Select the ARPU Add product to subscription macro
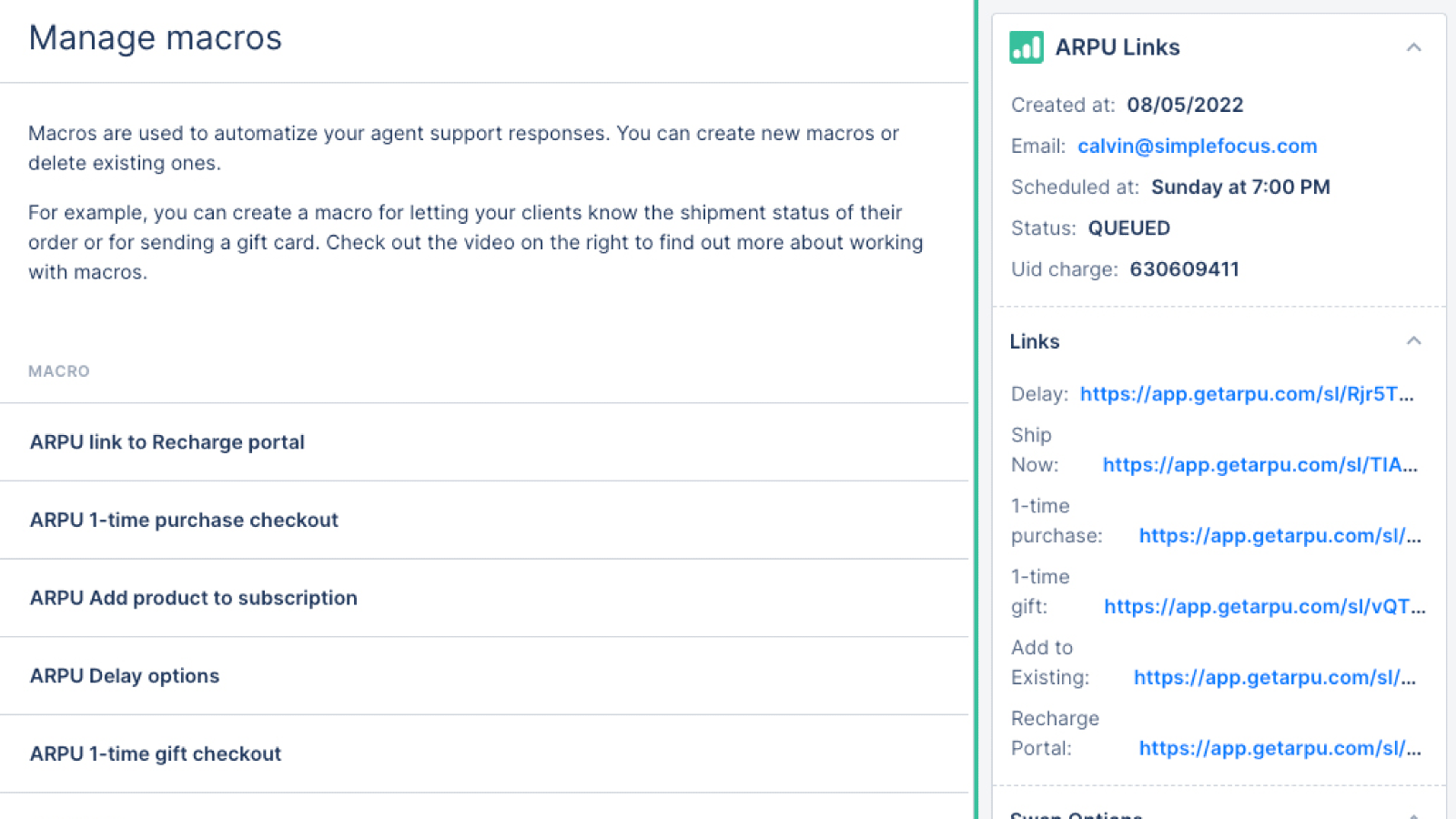Screen dimensions: 1456x819 (x=194, y=598)
